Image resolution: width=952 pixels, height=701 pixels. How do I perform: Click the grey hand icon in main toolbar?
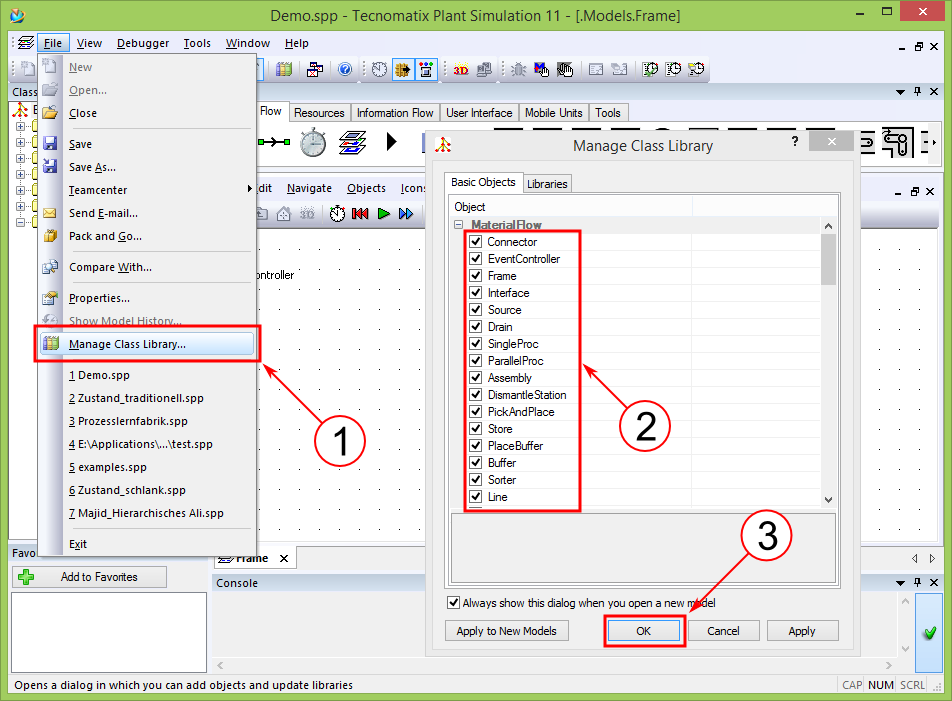coord(565,69)
